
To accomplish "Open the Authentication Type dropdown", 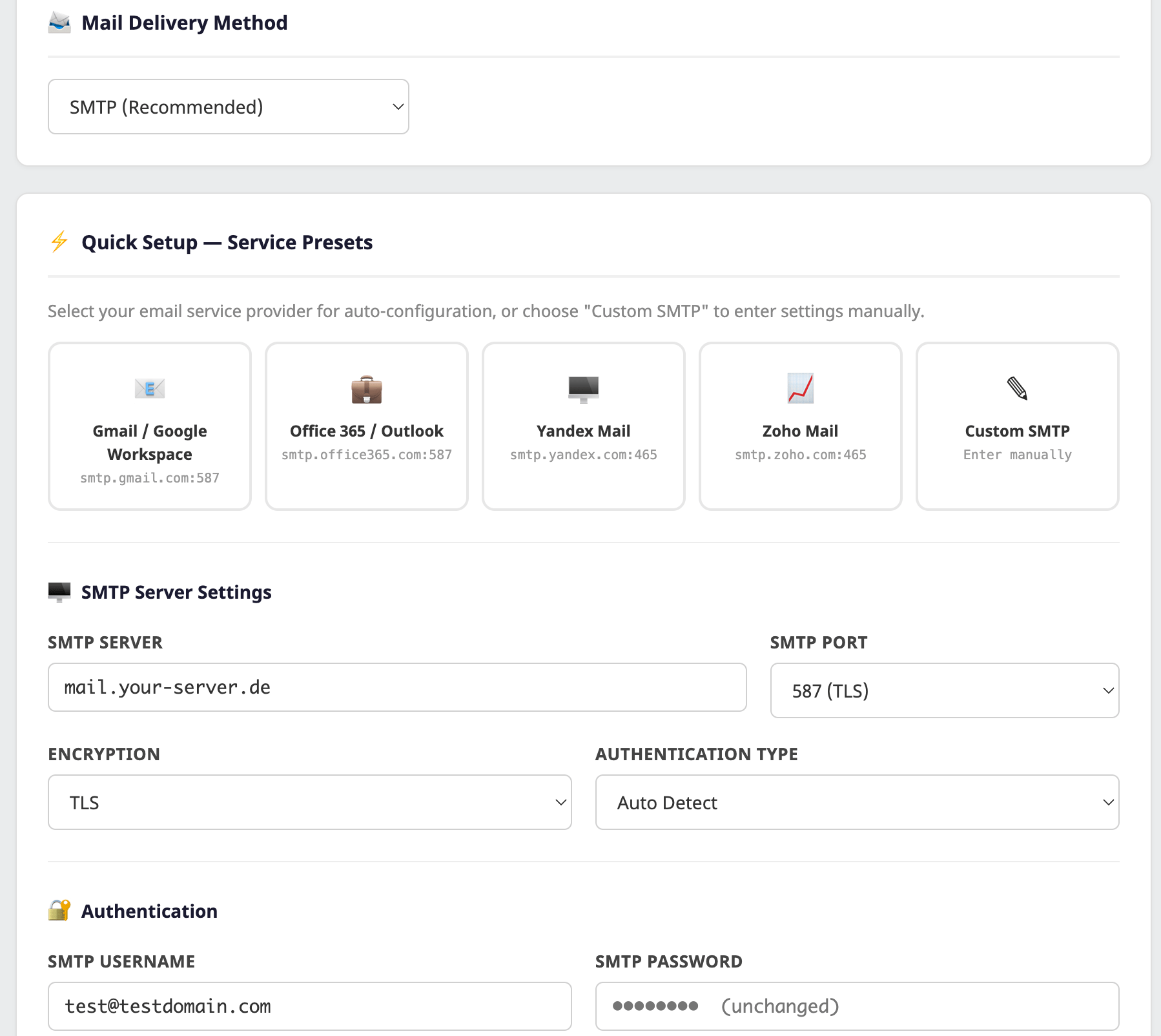I will click(x=857, y=802).
